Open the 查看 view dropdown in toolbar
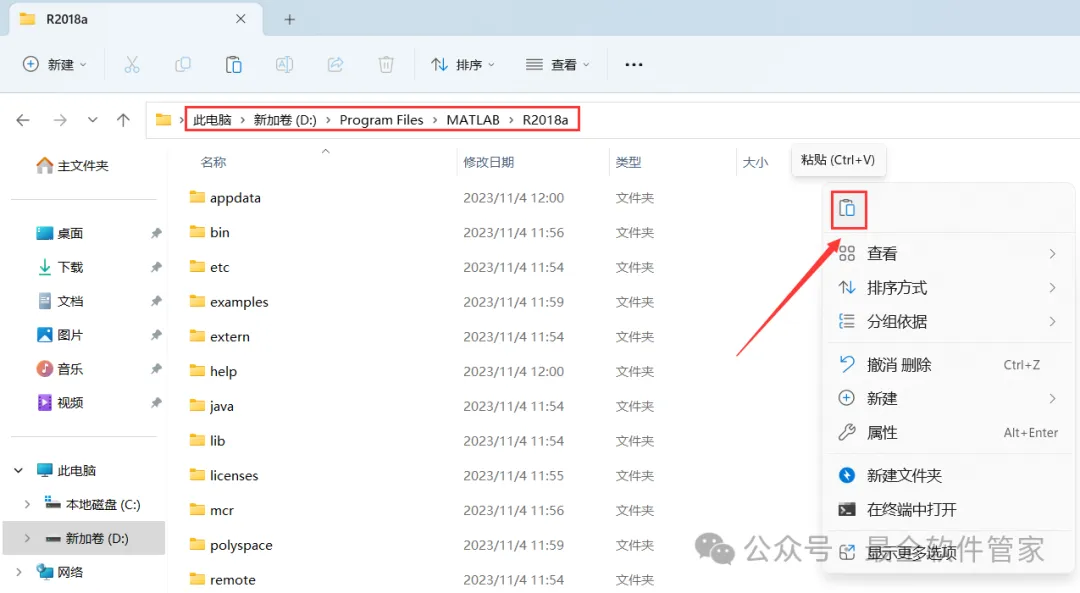 tap(557, 65)
